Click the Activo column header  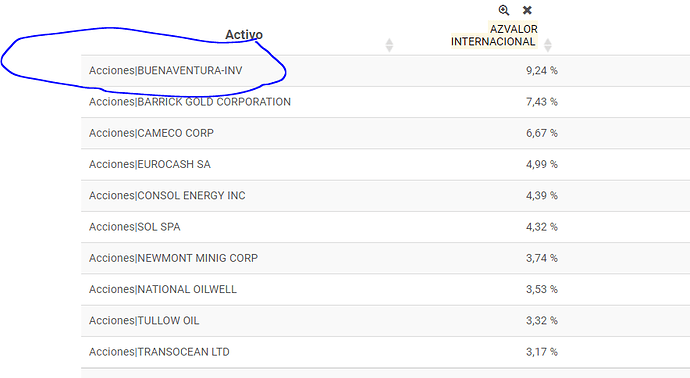tap(244, 35)
